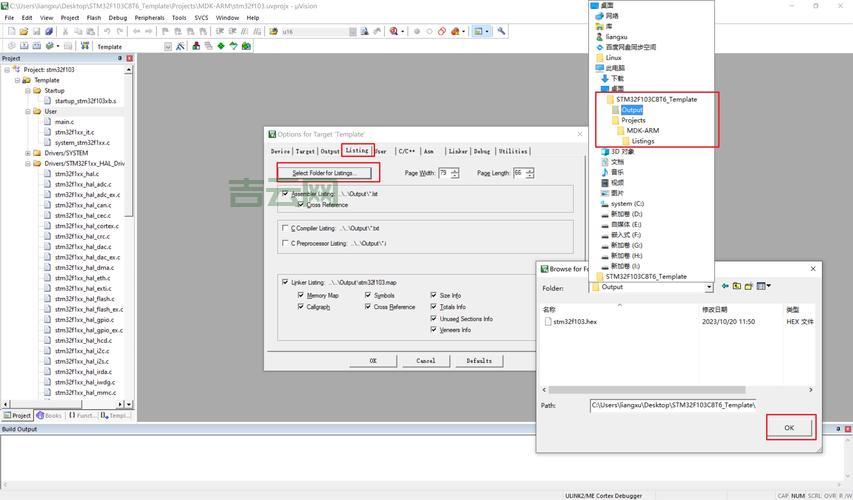
Task: Click Defaults button in Options dialog
Action: coord(479,361)
